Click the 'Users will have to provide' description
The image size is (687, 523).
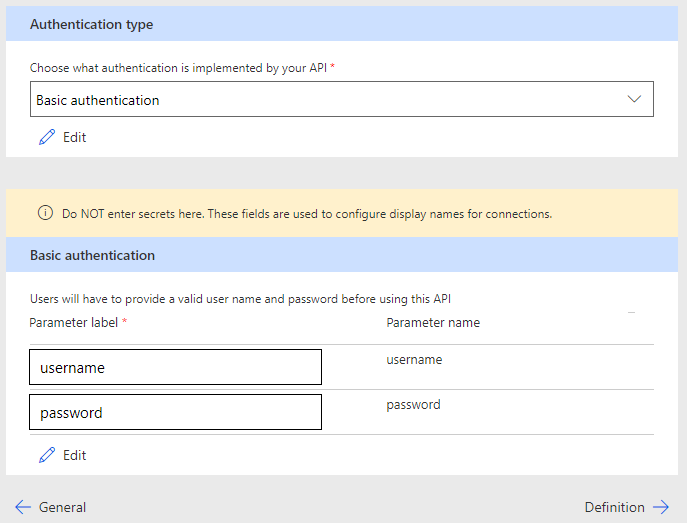(240, 299)
